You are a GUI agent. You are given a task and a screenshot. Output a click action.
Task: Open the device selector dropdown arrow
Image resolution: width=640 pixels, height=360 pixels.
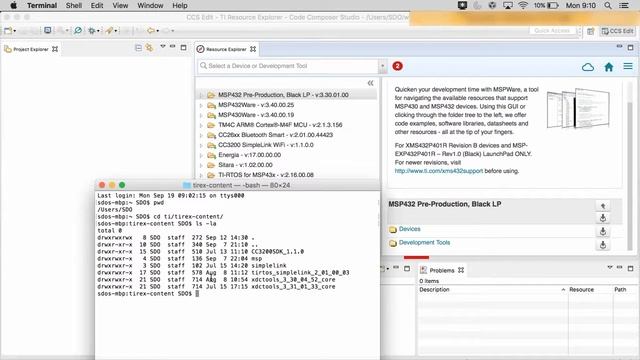pyautogui.click(x=382, y=66)
